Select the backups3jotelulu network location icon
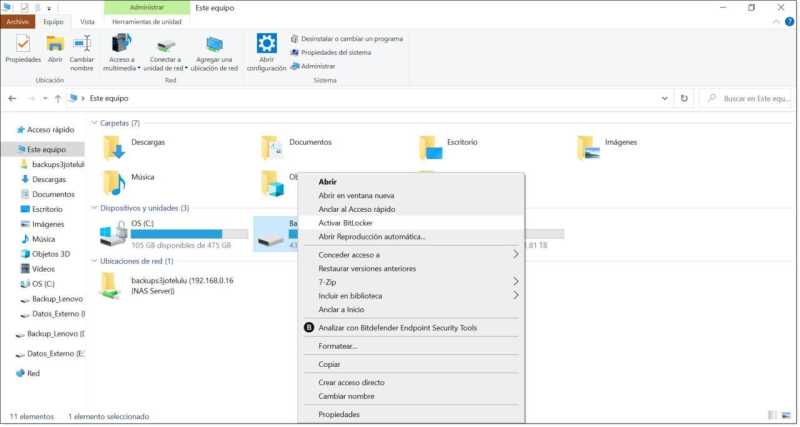Image resolution: width=800 pixels, height=427 pixels. pos(111,286)
